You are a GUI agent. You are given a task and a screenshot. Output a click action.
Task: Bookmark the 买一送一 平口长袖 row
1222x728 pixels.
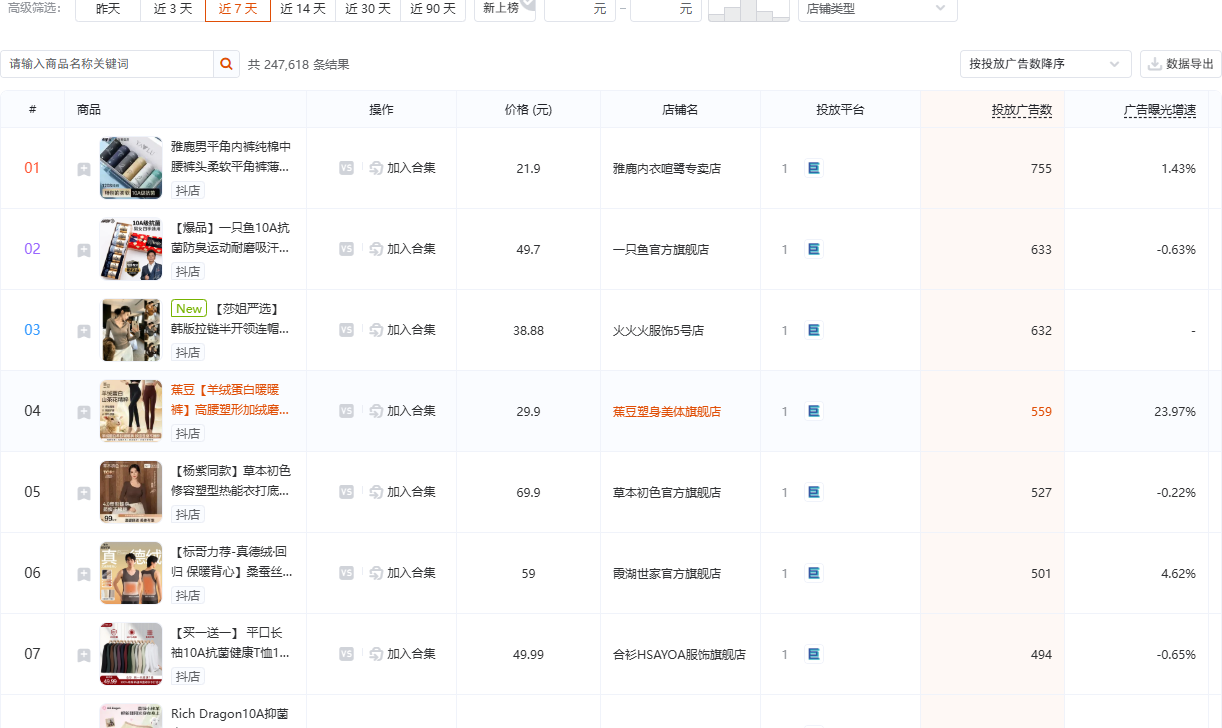pos(84,655)
